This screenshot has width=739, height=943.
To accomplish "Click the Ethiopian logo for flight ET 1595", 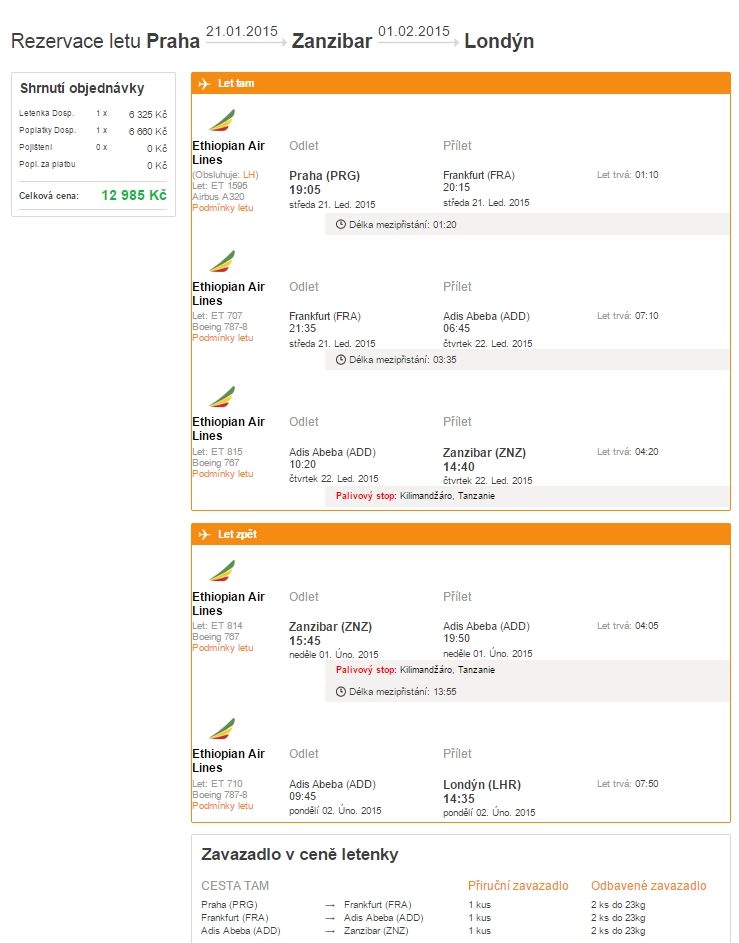I will click(x=221, y=121).
